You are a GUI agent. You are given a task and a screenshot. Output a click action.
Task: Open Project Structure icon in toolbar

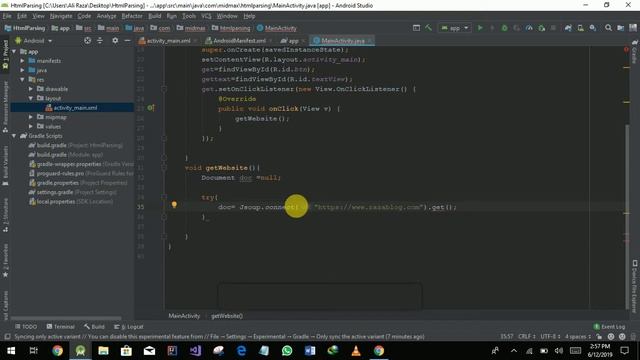620,28
